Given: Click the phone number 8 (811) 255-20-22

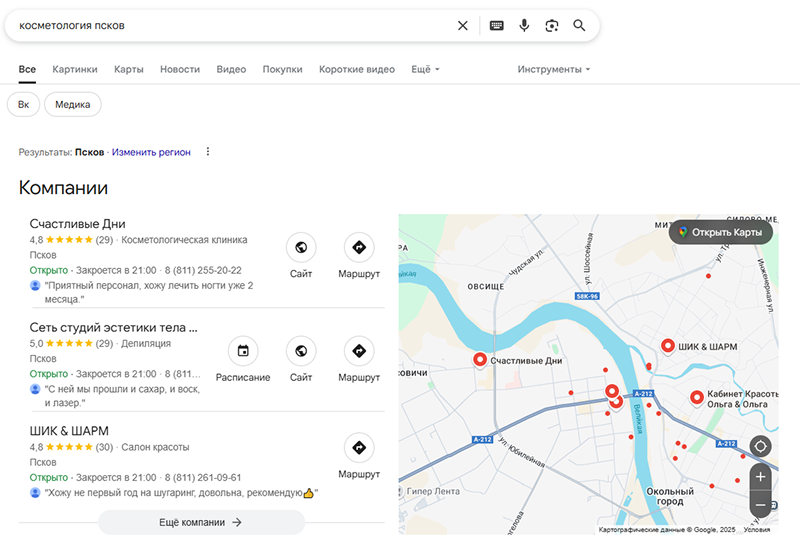Looking at the screenshot, I should pos(203,270).
